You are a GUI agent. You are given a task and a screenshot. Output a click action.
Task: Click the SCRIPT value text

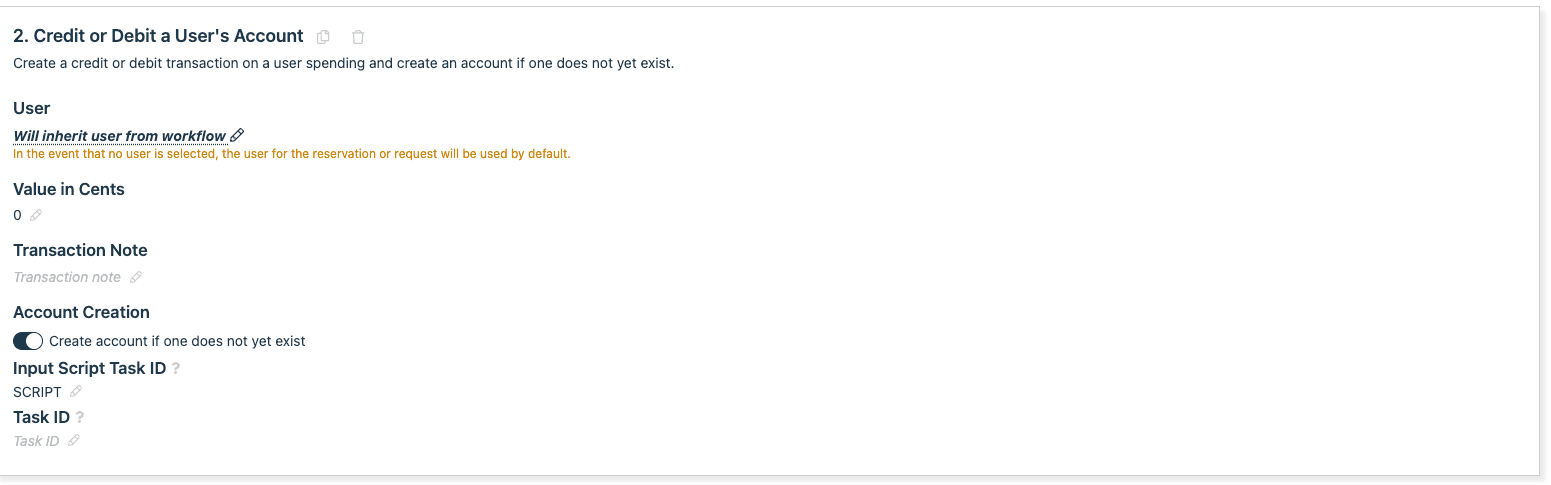click(37, 392)
